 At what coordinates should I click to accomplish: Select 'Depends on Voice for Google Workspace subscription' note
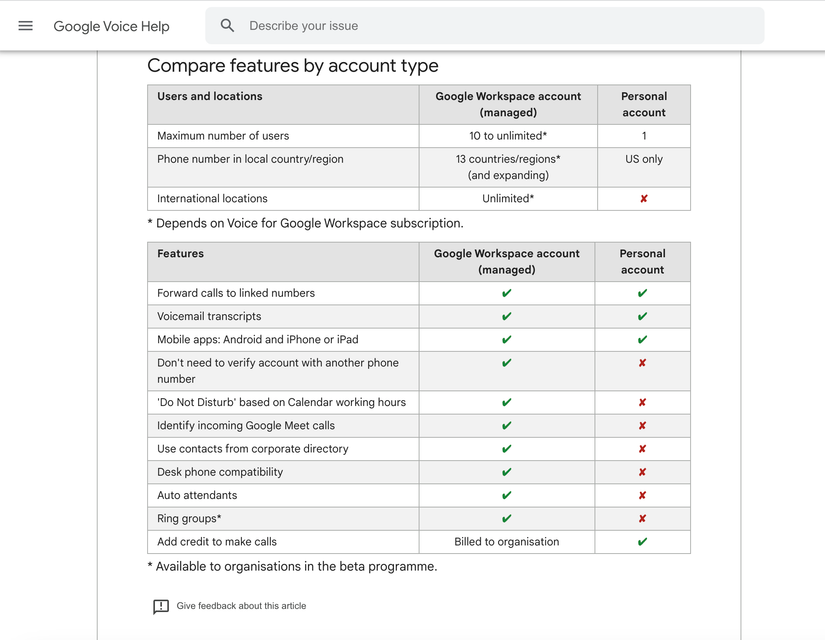[306, 223]
